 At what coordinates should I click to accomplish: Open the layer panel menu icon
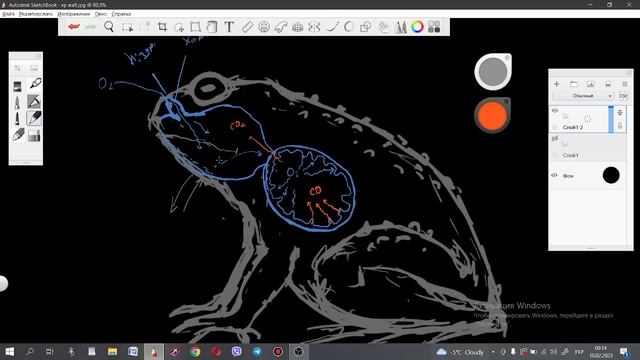coord(624,84)
